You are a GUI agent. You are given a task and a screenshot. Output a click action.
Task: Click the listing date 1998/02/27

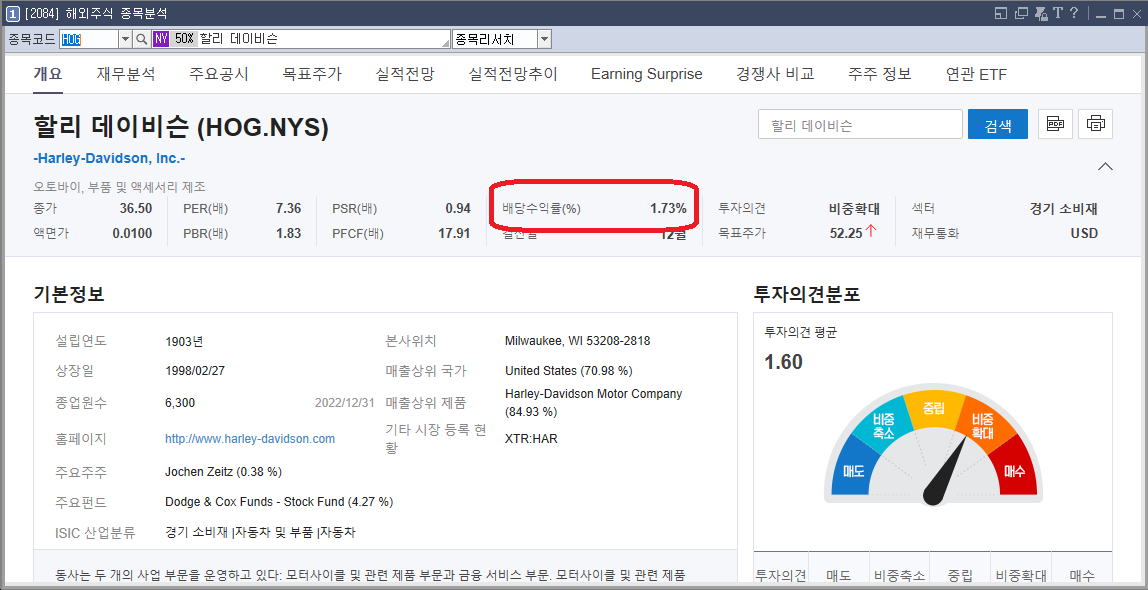click(x=195, y=370)
